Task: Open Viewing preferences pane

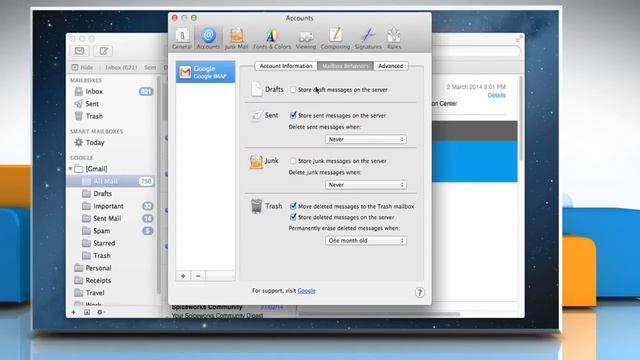Action: click(x=306, y=39)
